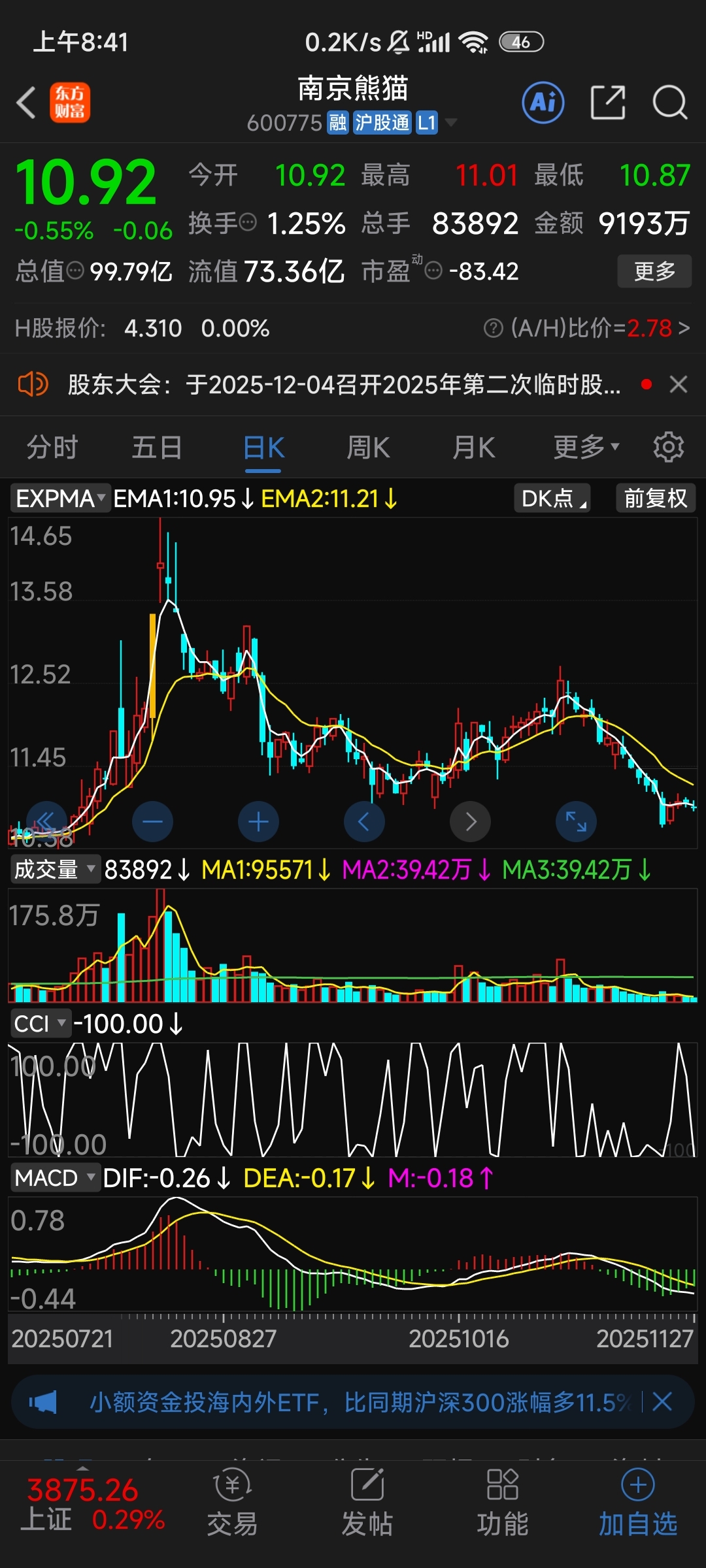Tap 金额 9193万 value
Screen dimensions: 706x1568
(613, 223)
